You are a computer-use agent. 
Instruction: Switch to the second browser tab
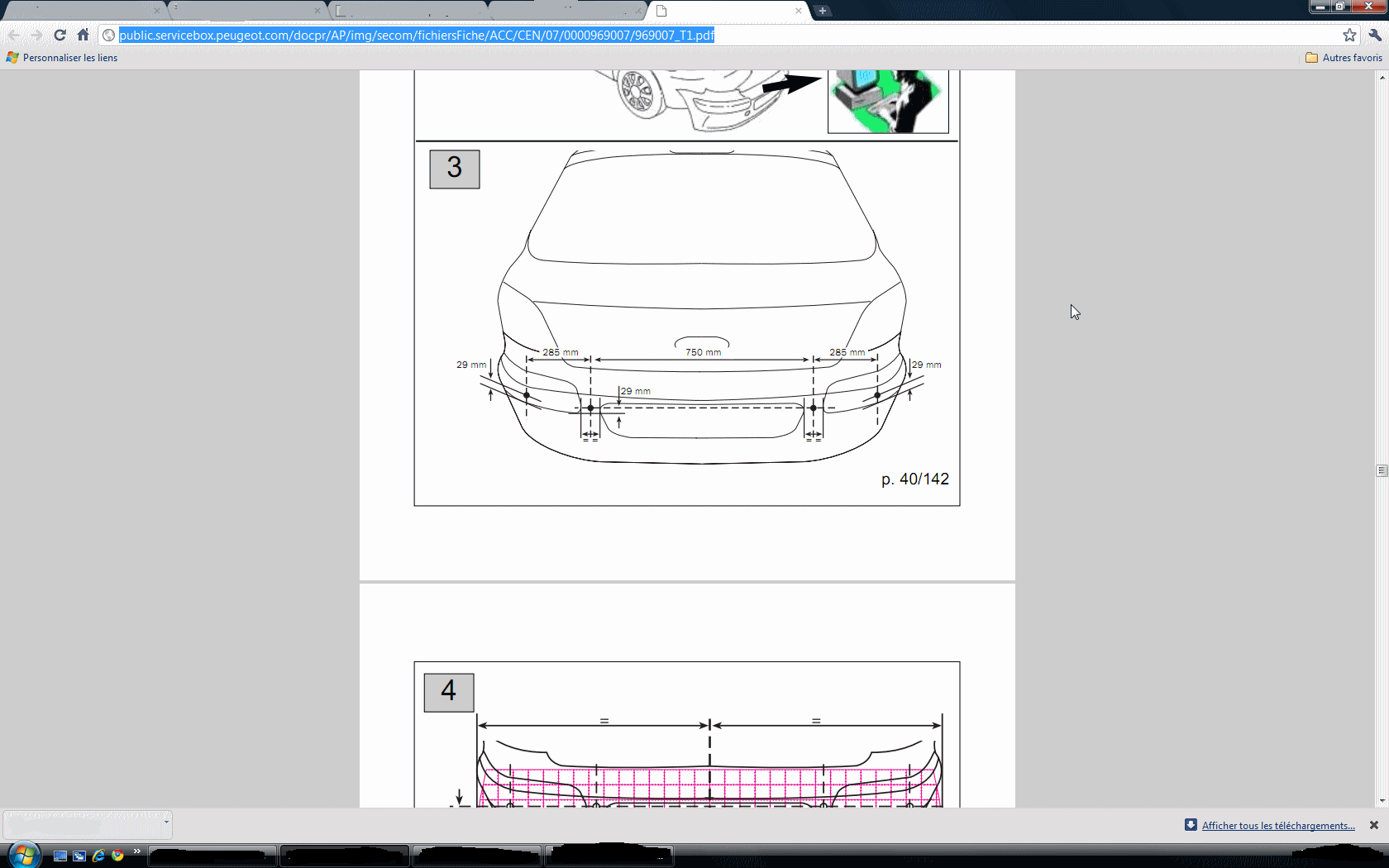[246, 11]
